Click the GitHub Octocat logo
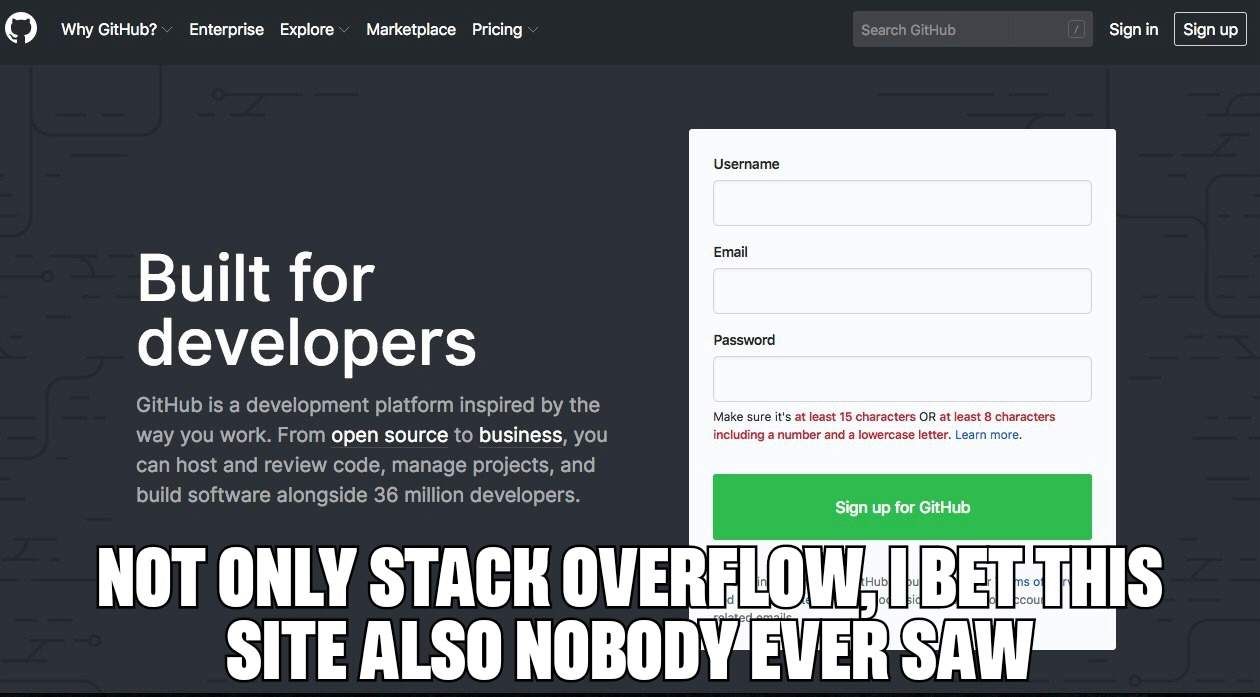The width and height of the screenshot is (1260, 697). pyautogui.click(x=21, y=29)
